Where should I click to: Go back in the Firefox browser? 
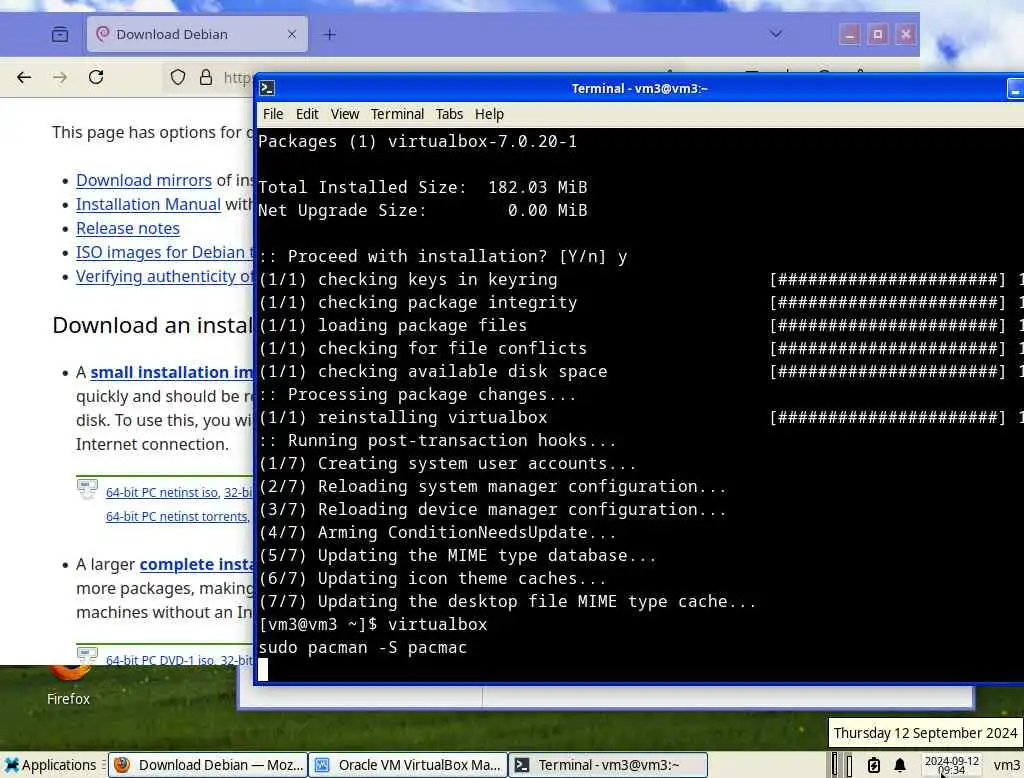(24, 77)
